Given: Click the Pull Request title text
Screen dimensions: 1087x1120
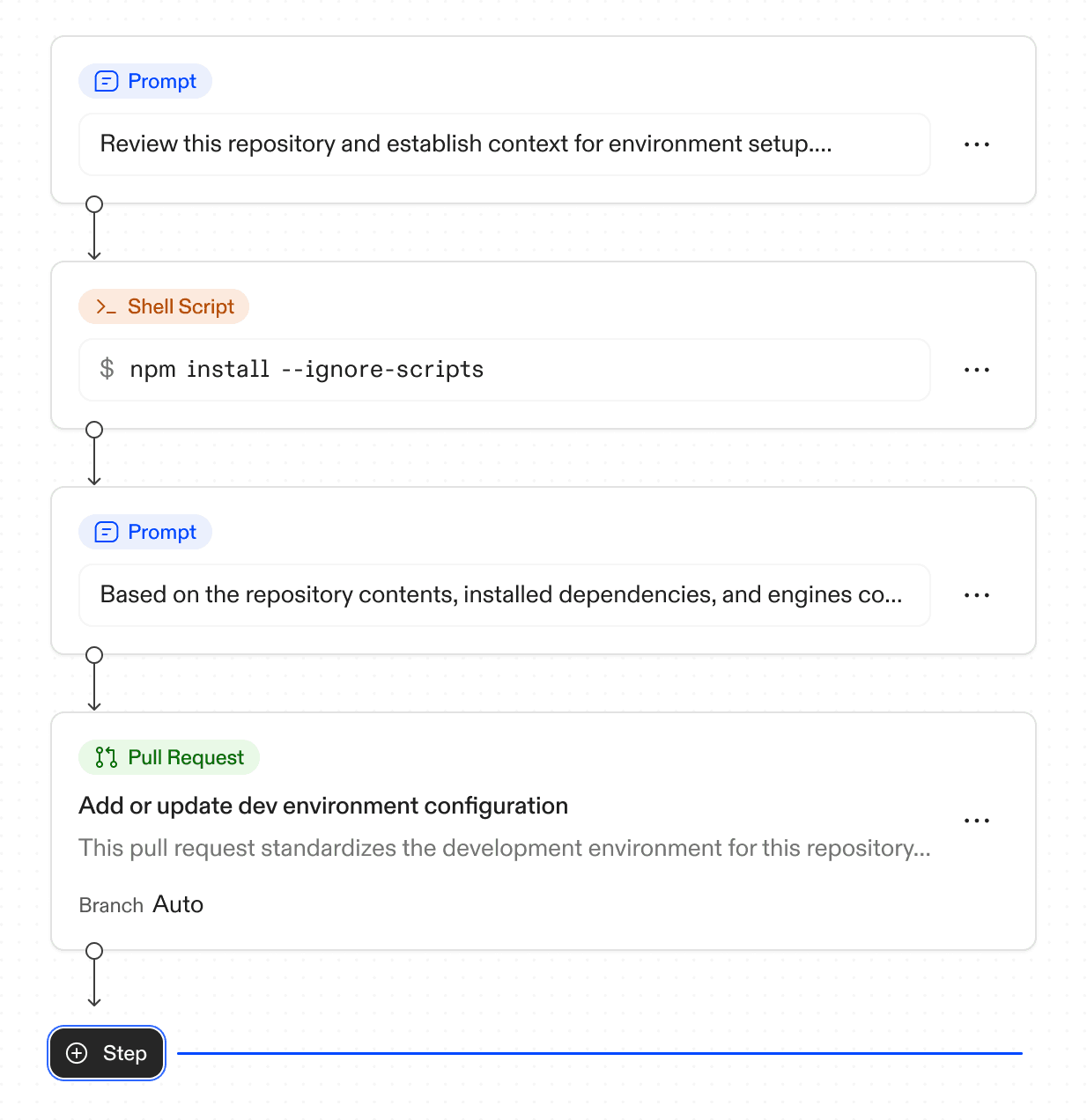Looking at the screenshot, I should (x=324, y=806).
